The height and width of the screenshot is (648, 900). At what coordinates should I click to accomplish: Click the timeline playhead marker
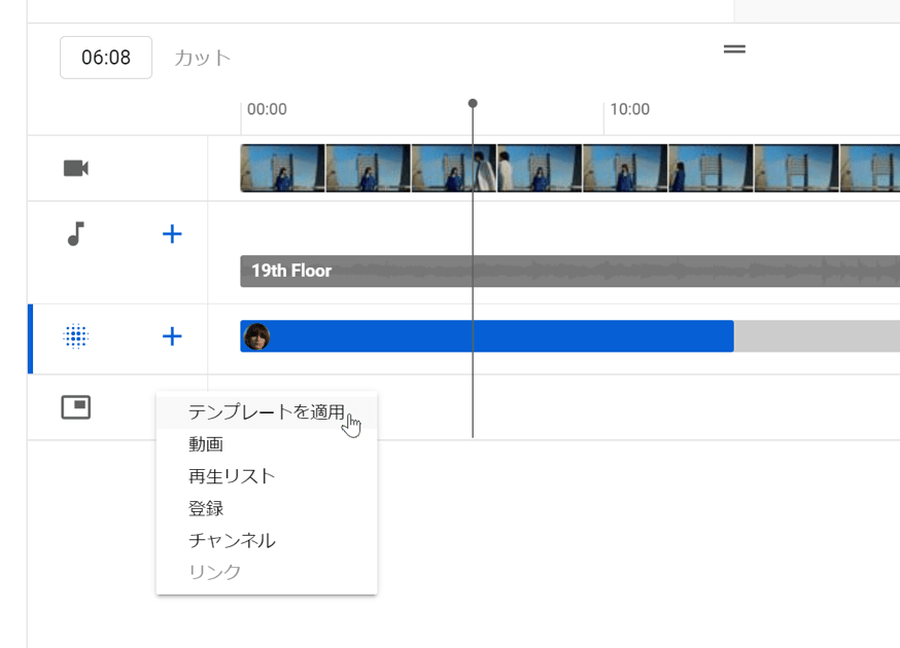pyautogui.click(x=473, y=104)
